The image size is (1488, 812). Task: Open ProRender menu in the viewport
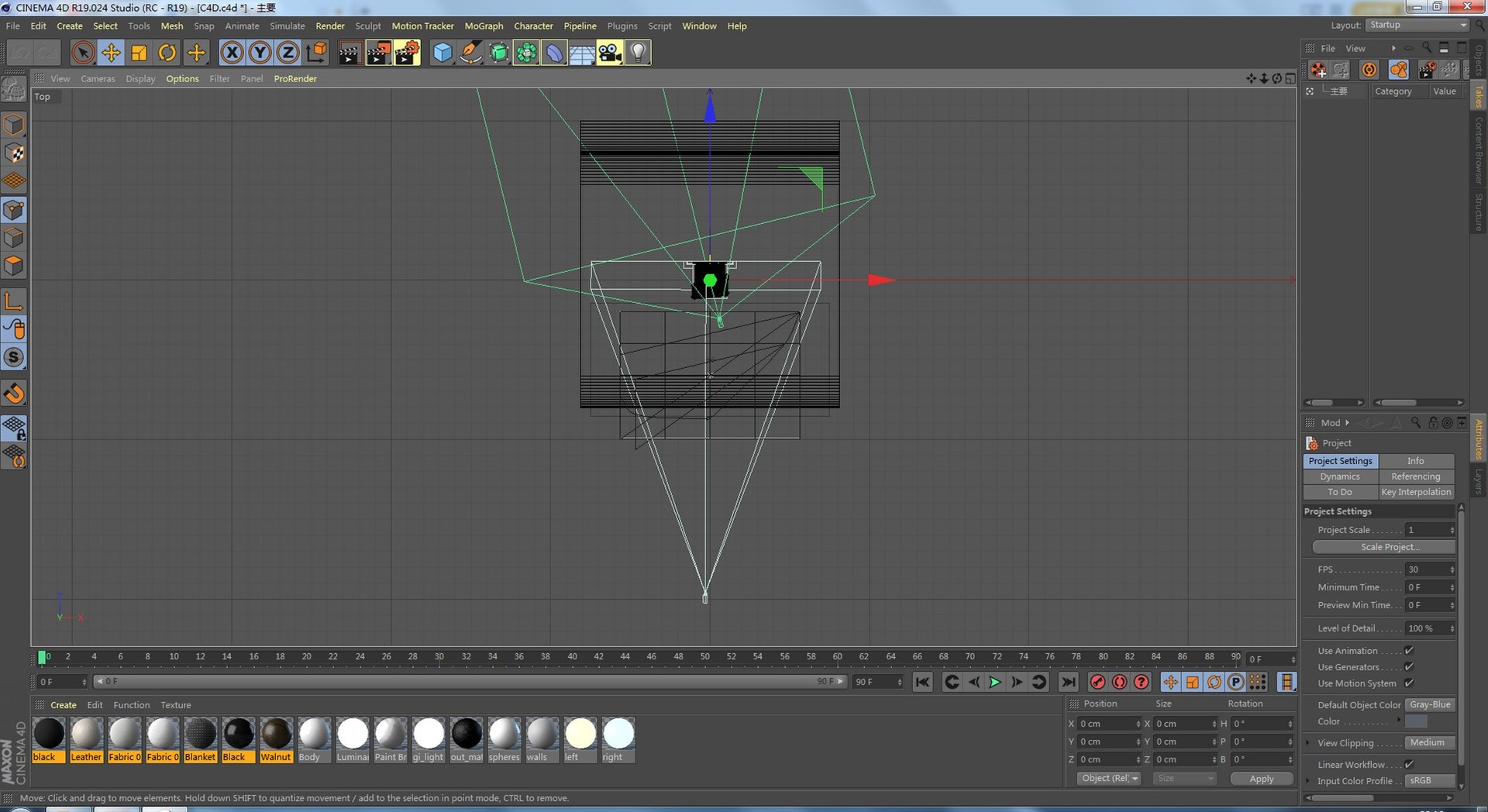[295, 78]
